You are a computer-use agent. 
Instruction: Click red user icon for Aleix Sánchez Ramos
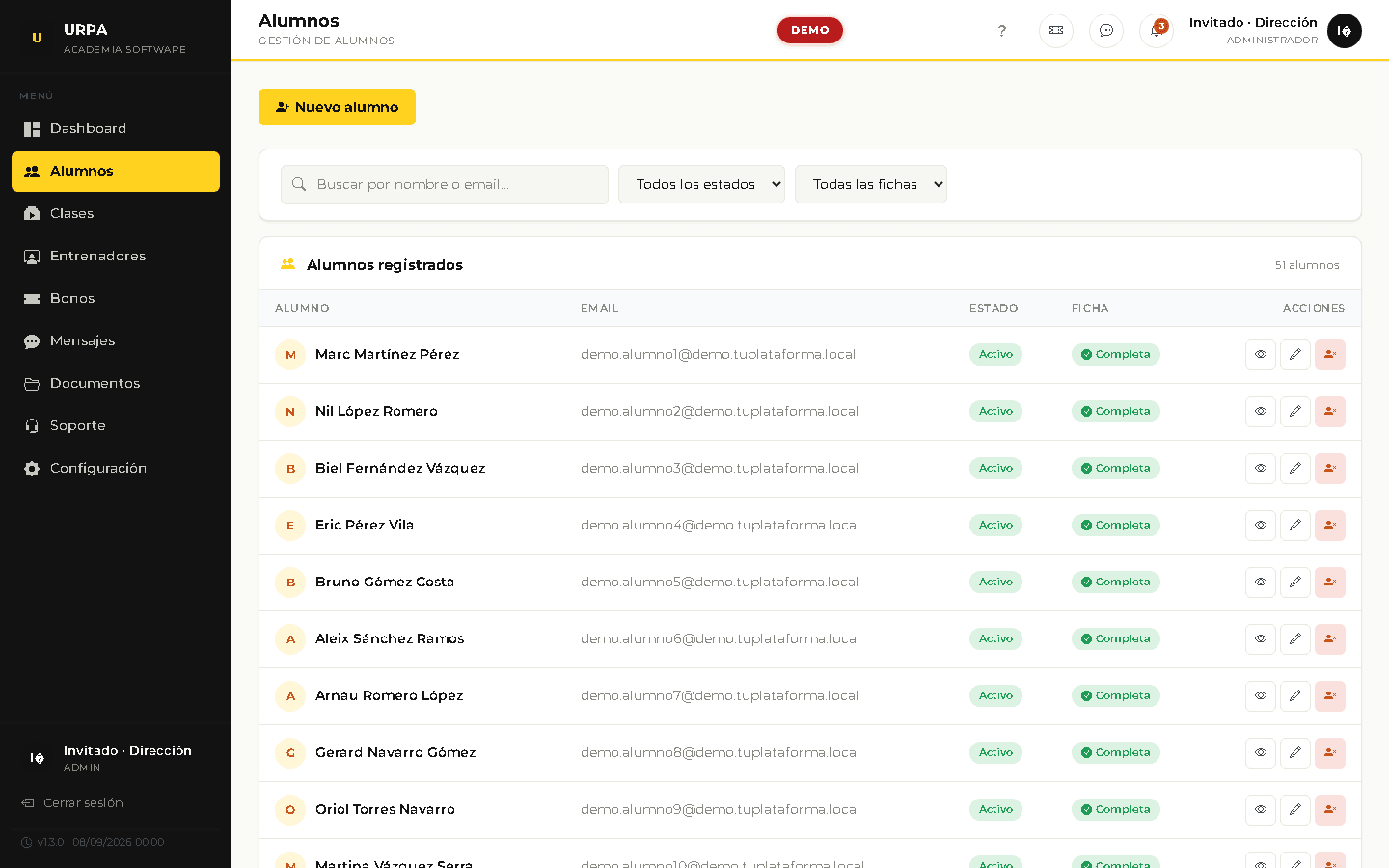click(1330, 639)
